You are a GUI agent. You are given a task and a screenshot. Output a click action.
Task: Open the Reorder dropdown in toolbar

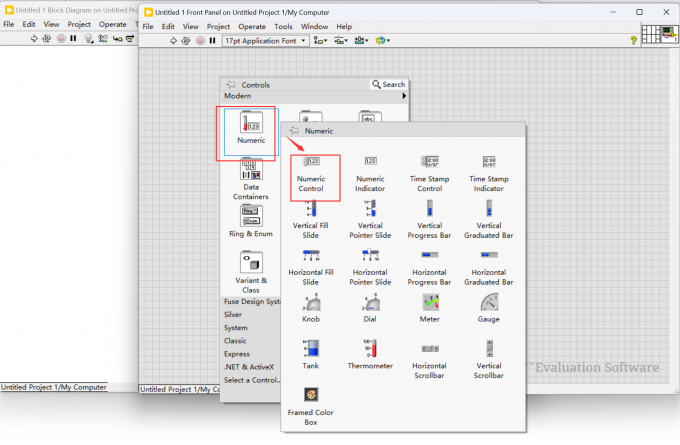pos(382,40)
